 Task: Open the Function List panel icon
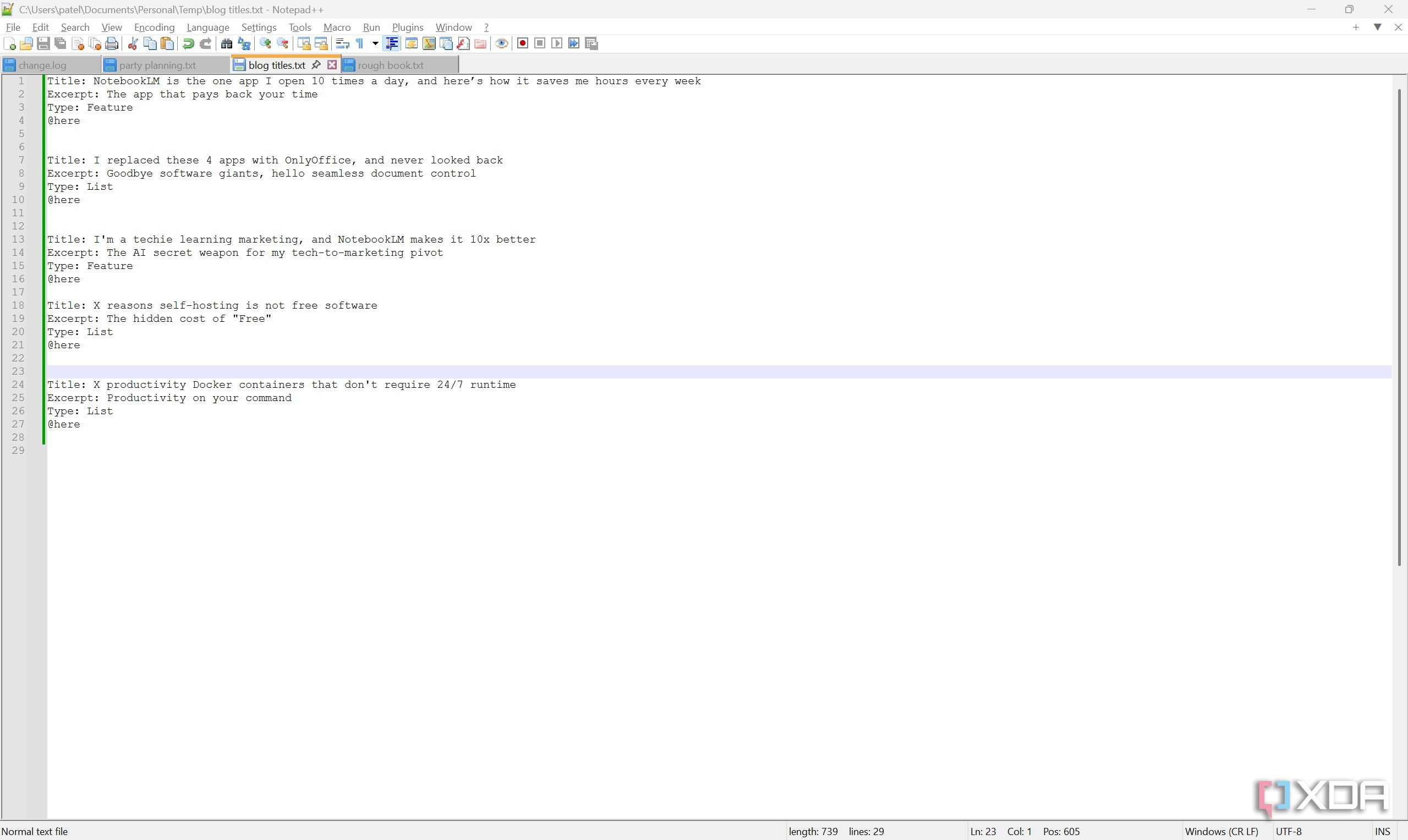point(463,43)
